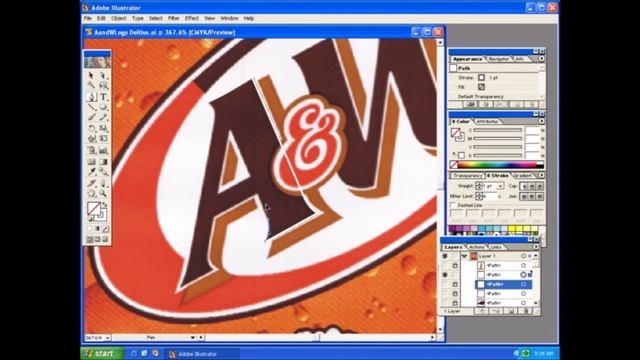Select the Pencil tool

(x=103, y=118)
